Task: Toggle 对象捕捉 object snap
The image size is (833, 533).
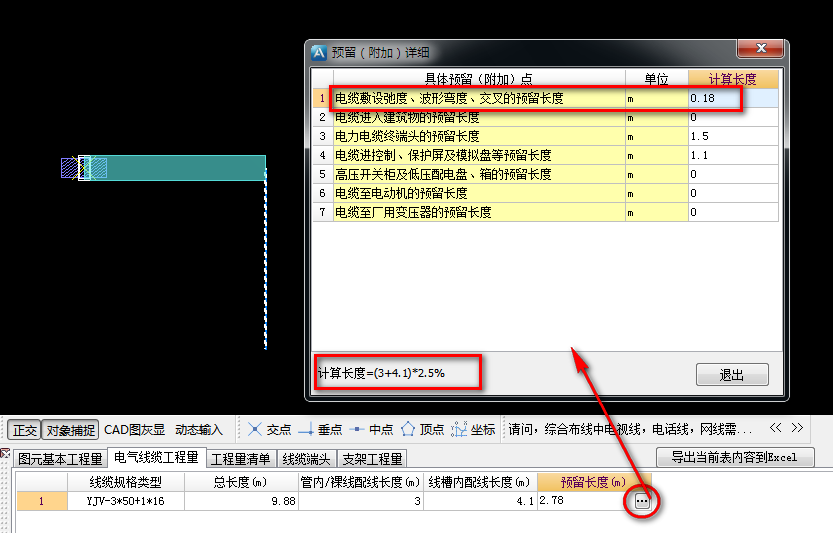Action: coord(70,430)
